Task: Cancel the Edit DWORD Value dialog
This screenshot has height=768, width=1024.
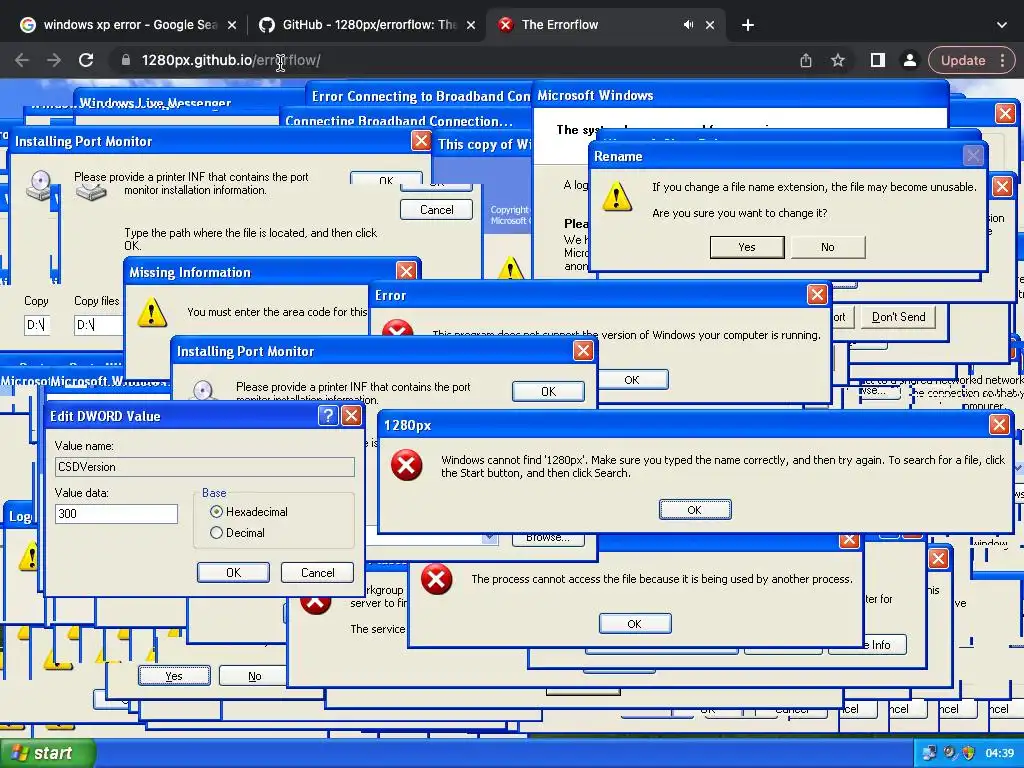Action: click(317, 572)
